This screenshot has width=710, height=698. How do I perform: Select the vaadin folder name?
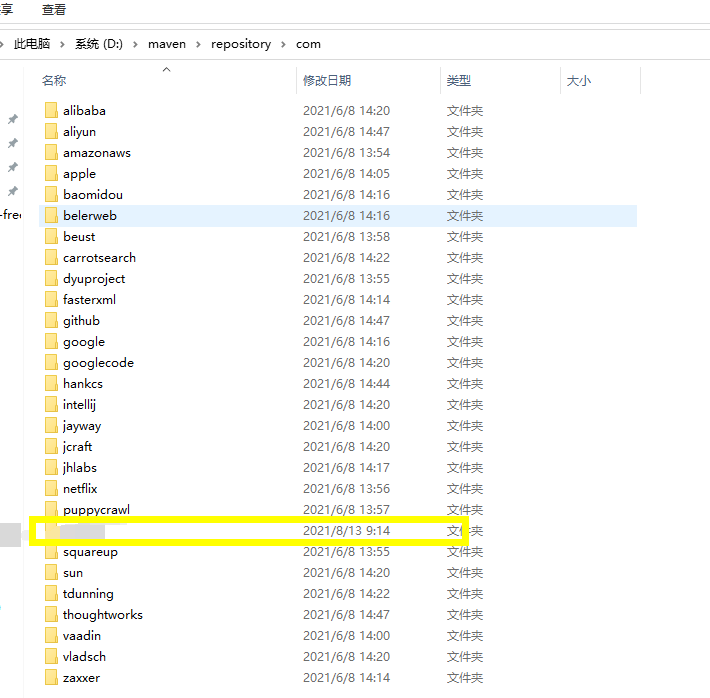click(82, 635)
